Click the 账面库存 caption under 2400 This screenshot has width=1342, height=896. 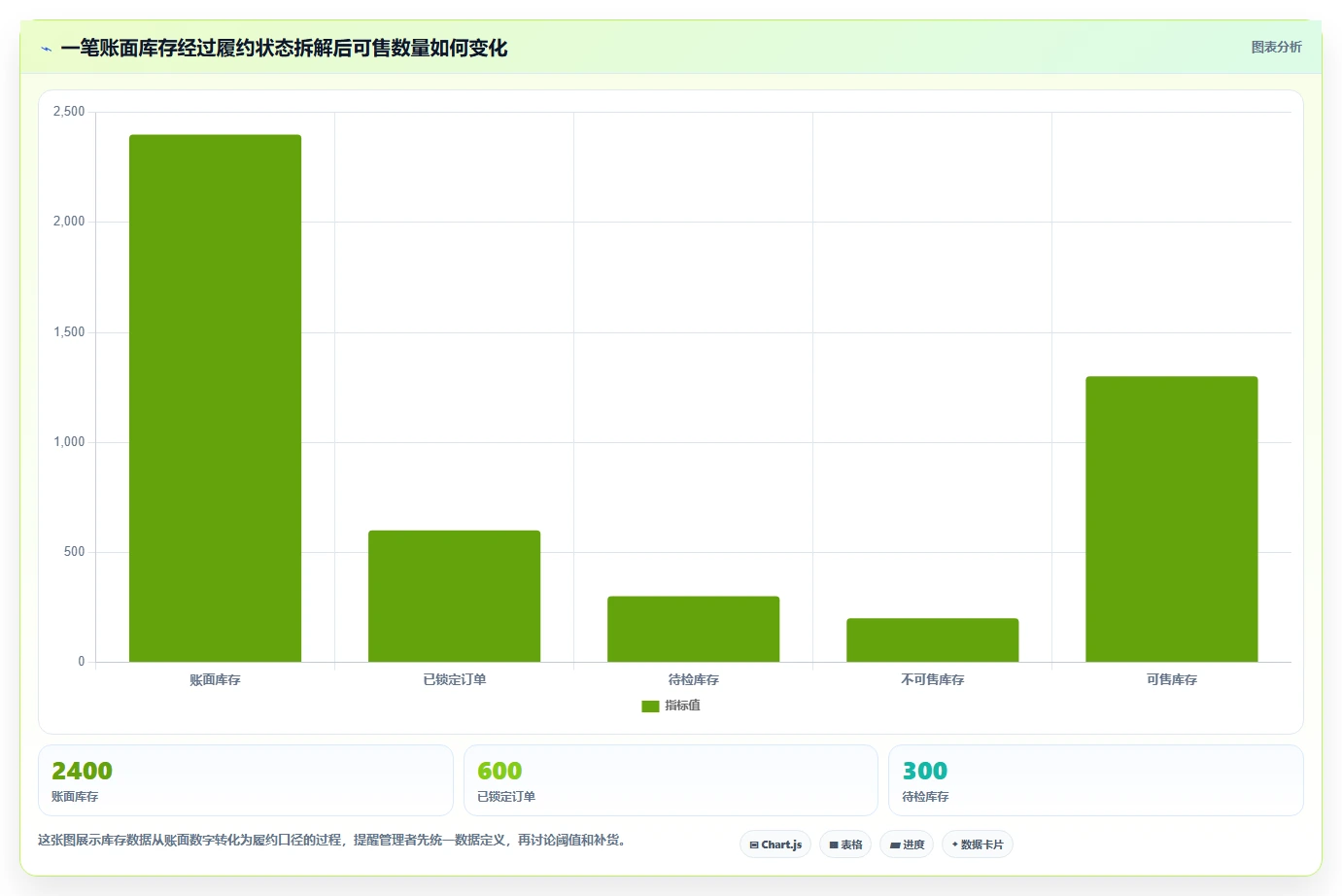[x=75, y=796]
